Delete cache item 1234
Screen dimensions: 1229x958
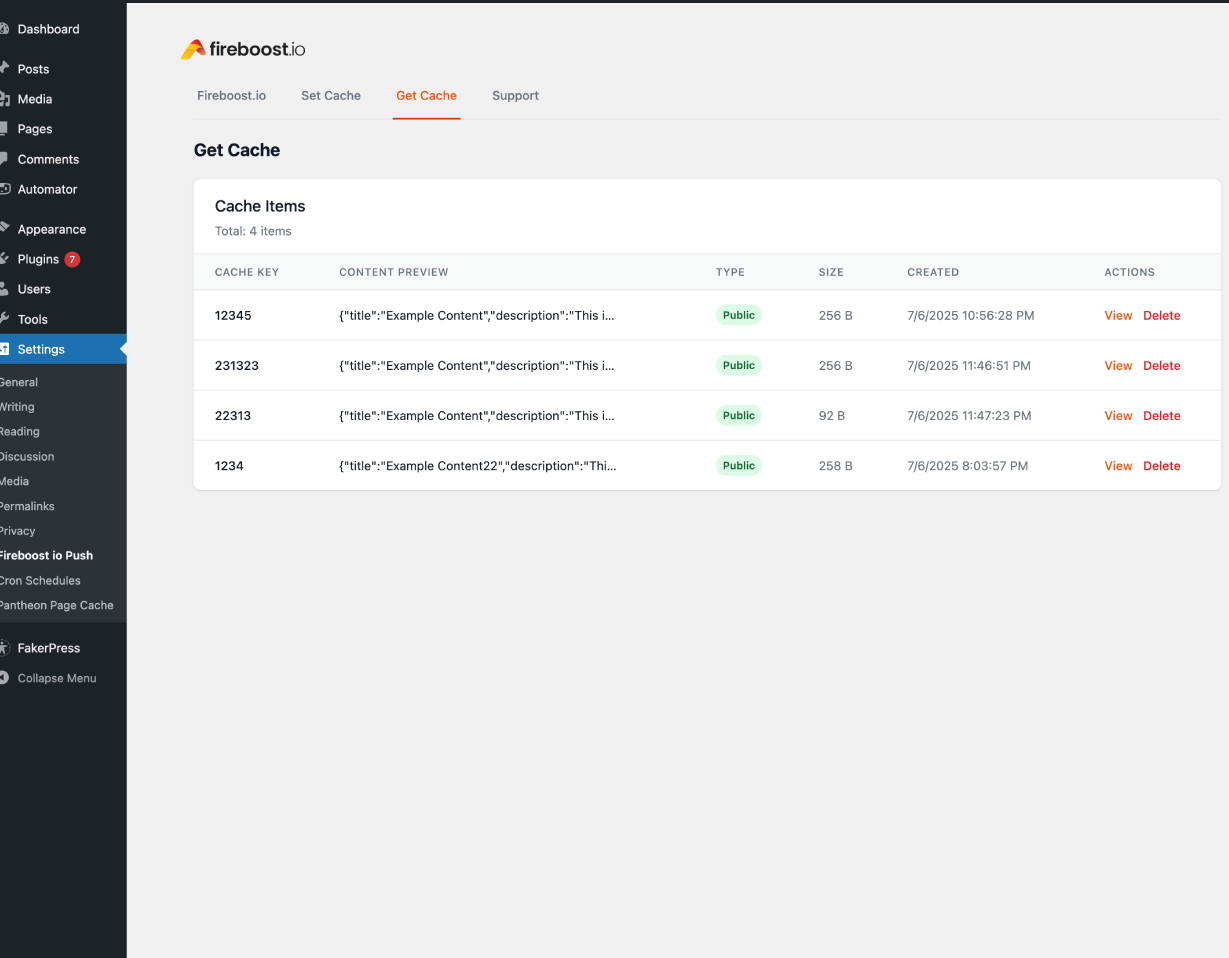(1162, 465)
